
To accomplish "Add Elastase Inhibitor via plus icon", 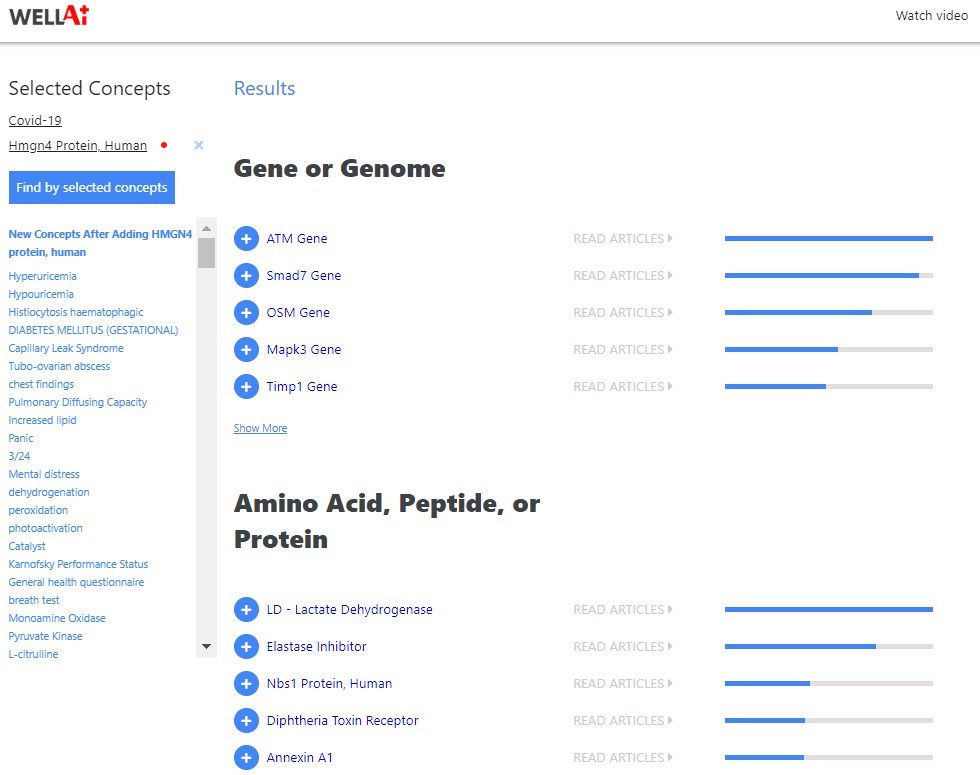I will point(246,647).
